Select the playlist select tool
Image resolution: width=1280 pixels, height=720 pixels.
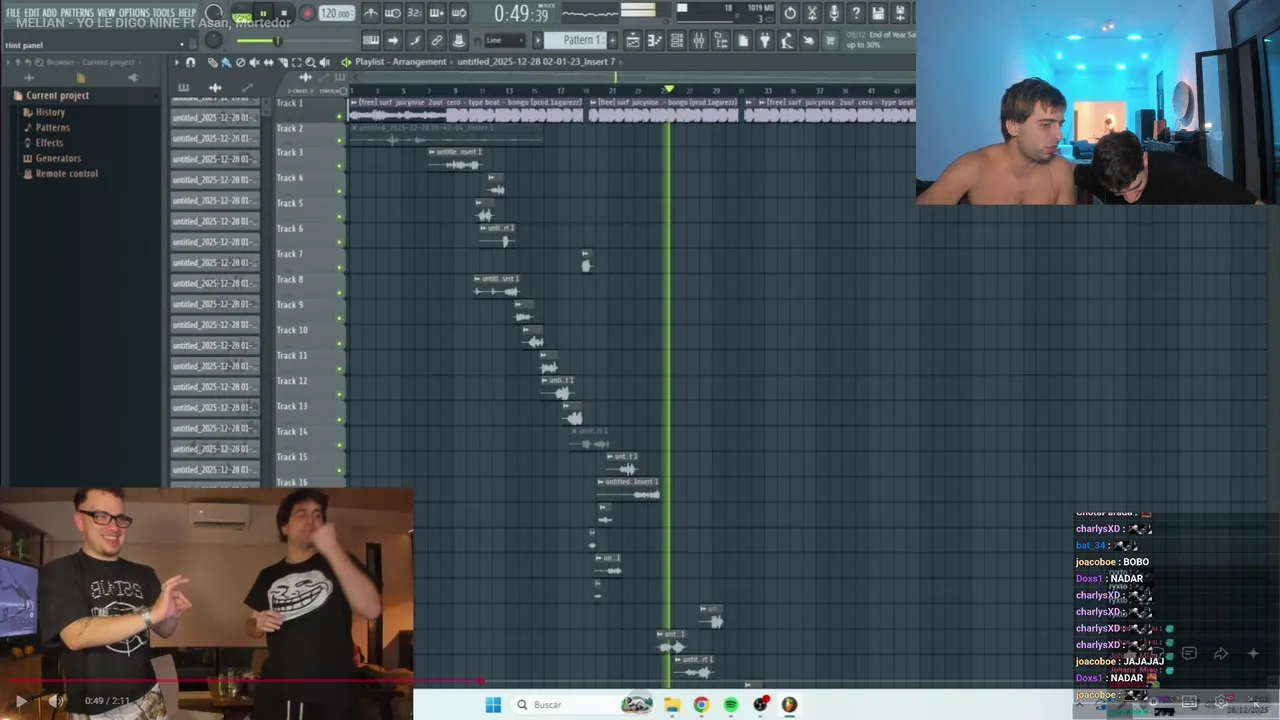297,62
